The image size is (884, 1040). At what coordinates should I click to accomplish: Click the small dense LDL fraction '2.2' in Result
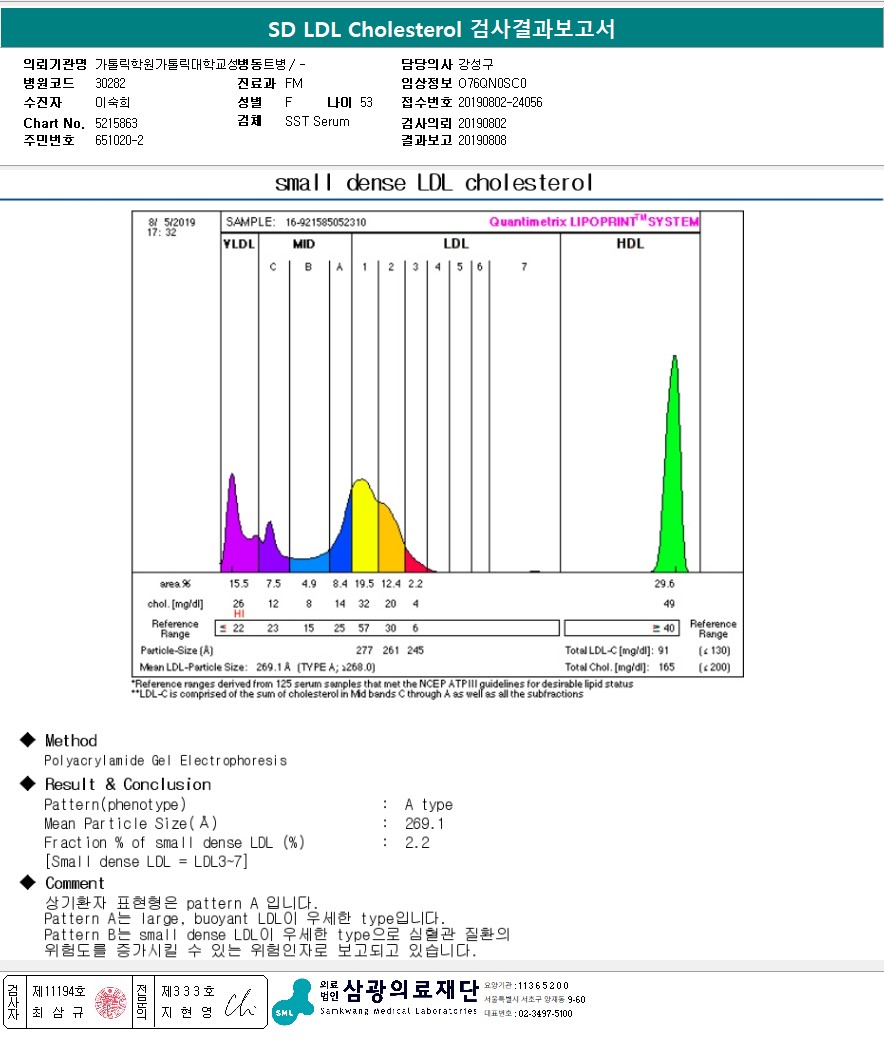tap(417, 843)
